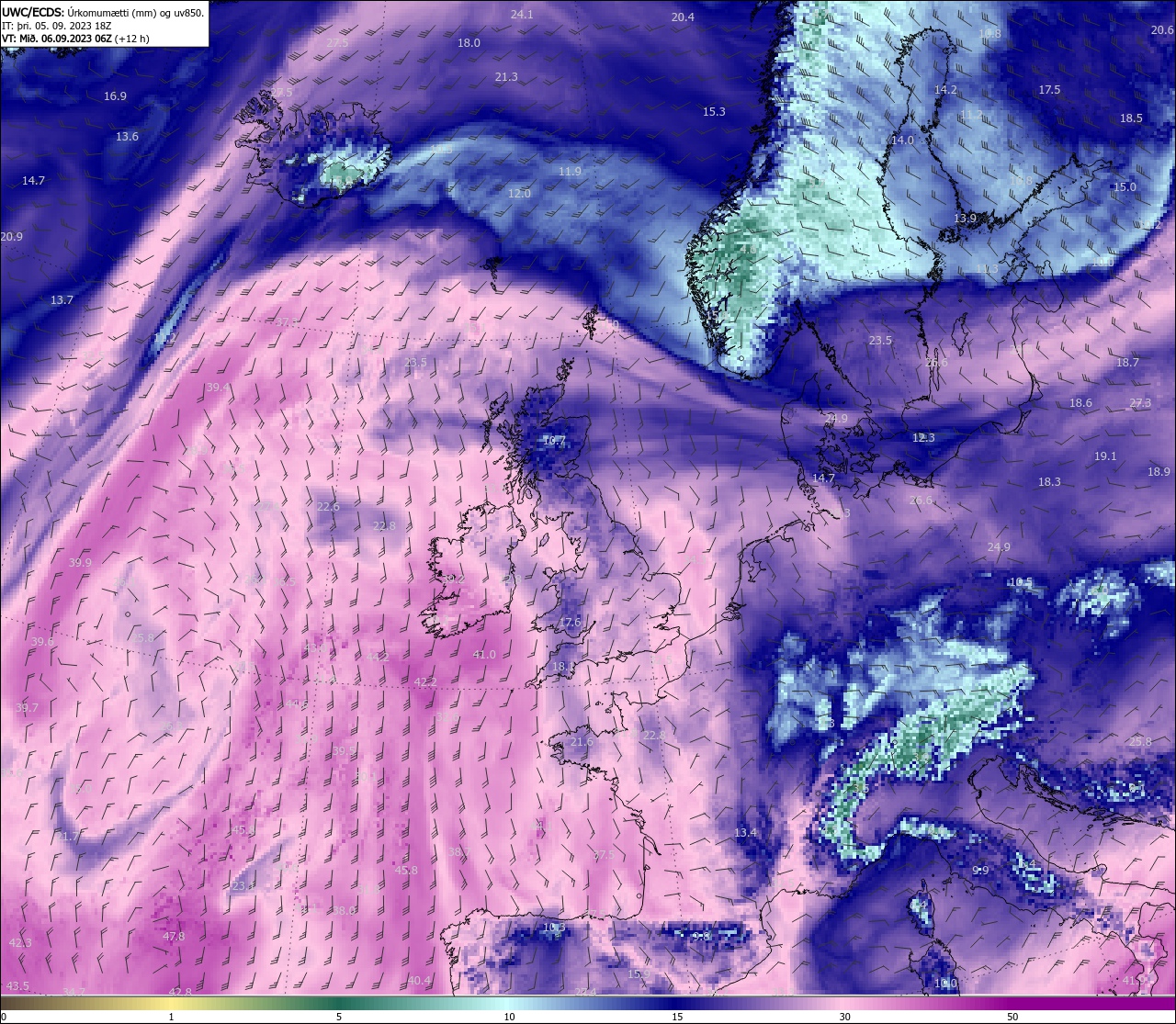Screen dimensions: 1176x1024
Task: Click the '50' label on the color scale
Action: (1012, 1017)
